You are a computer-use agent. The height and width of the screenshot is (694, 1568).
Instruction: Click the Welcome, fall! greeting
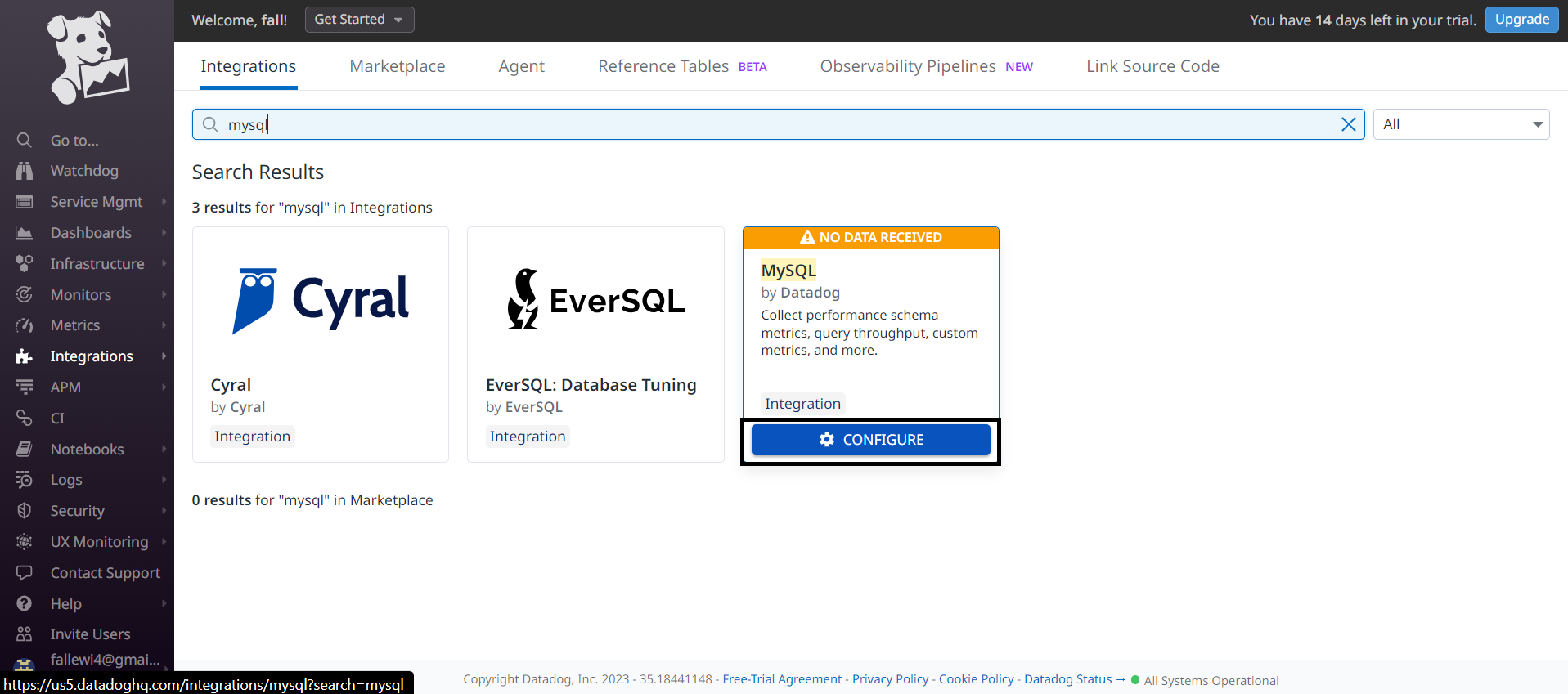coord(240,20)
